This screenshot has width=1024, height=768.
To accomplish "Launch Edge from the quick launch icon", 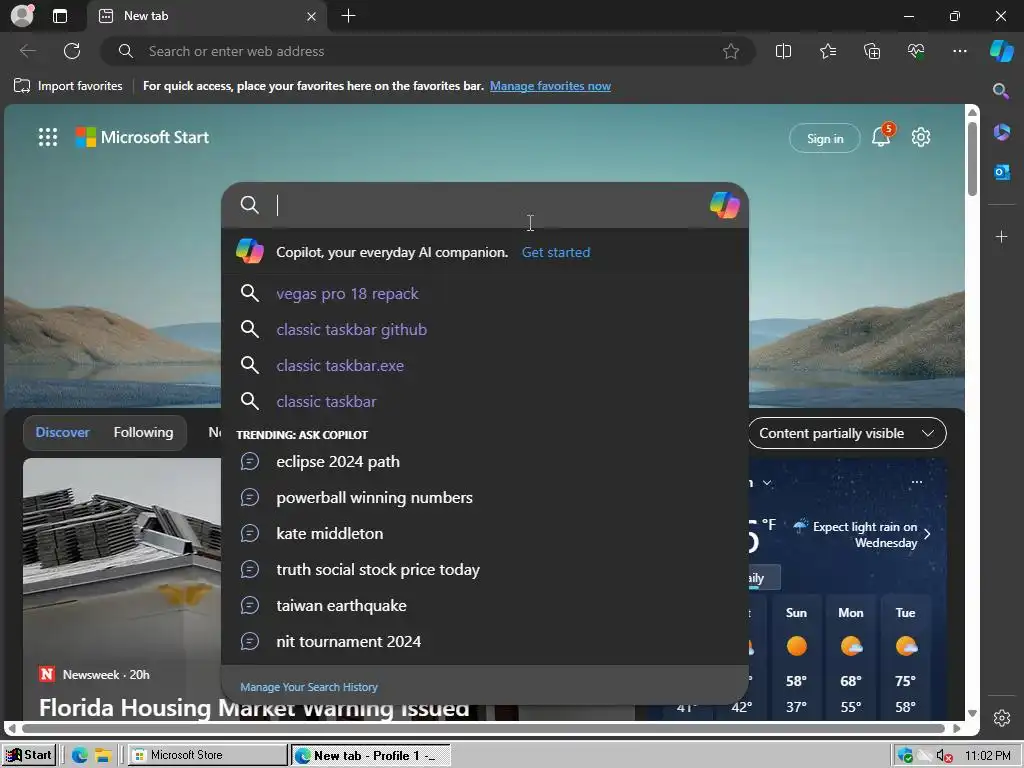I will tap(80, 755).
